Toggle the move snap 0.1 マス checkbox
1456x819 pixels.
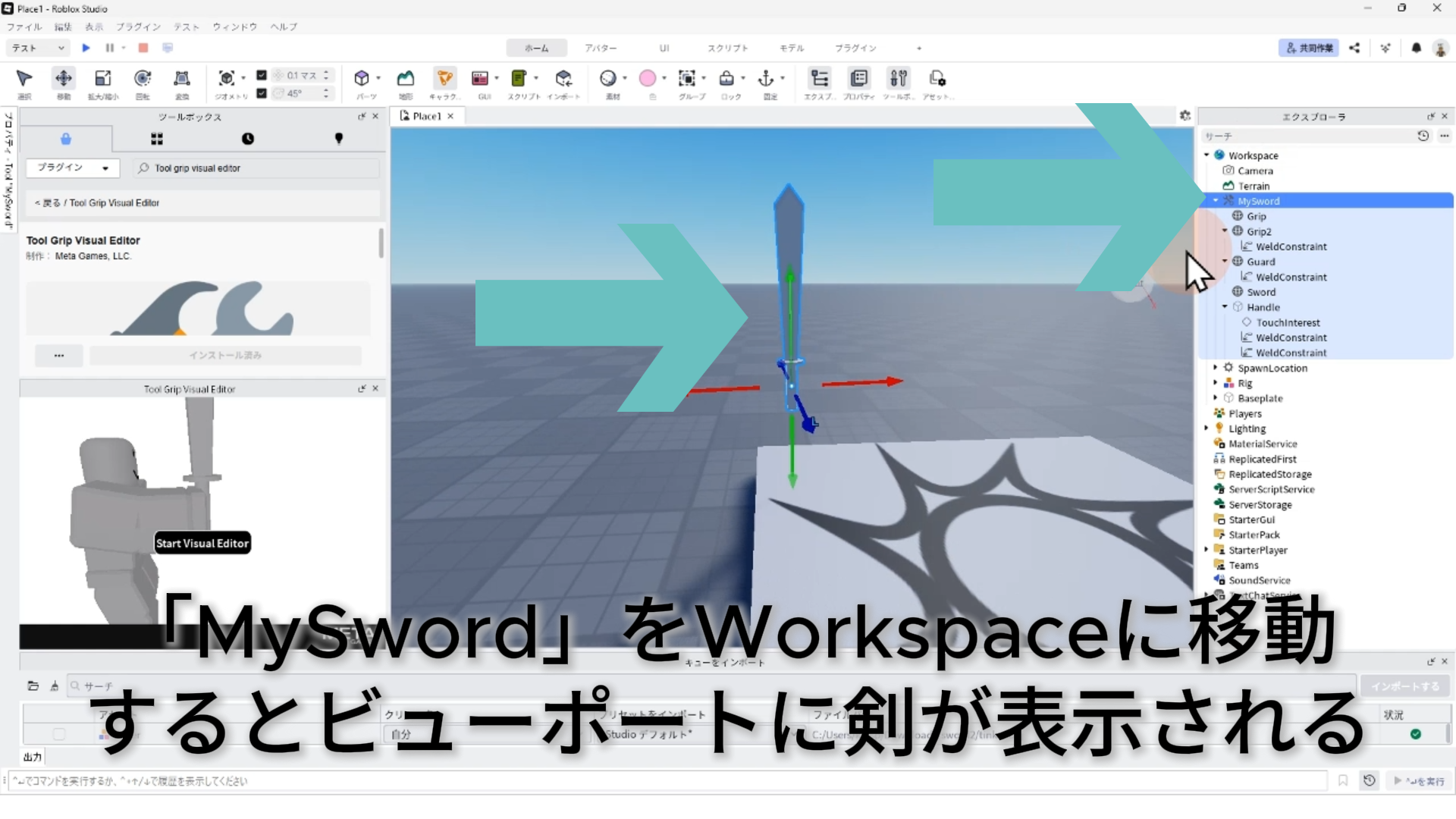(262, 75)
